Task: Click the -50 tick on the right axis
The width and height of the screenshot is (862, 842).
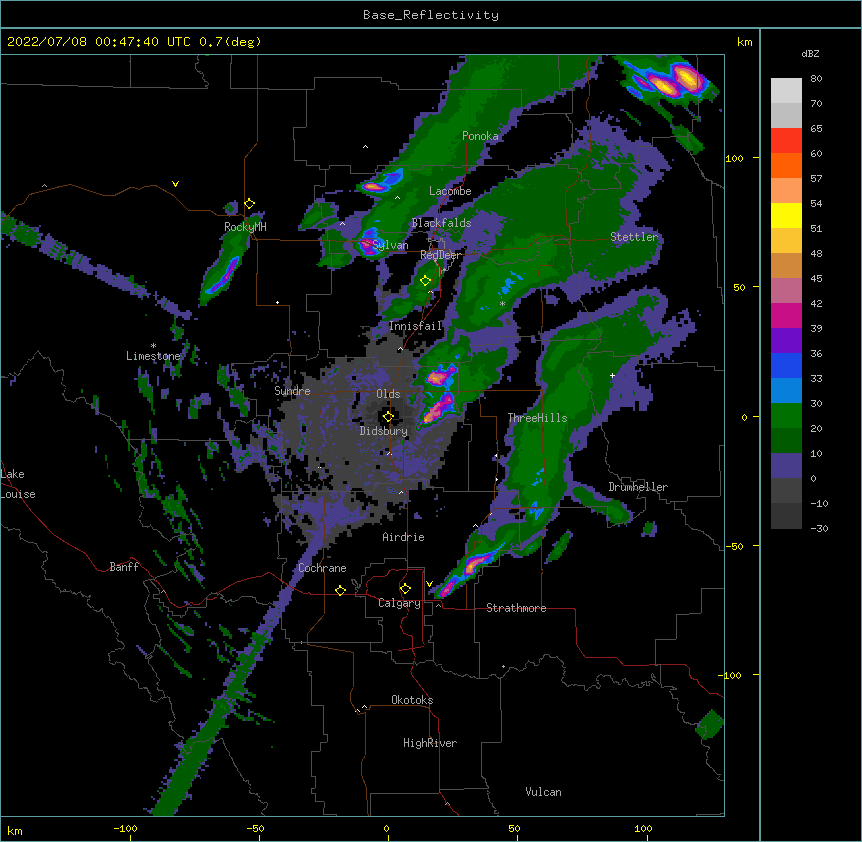Action: click(734, 546)
